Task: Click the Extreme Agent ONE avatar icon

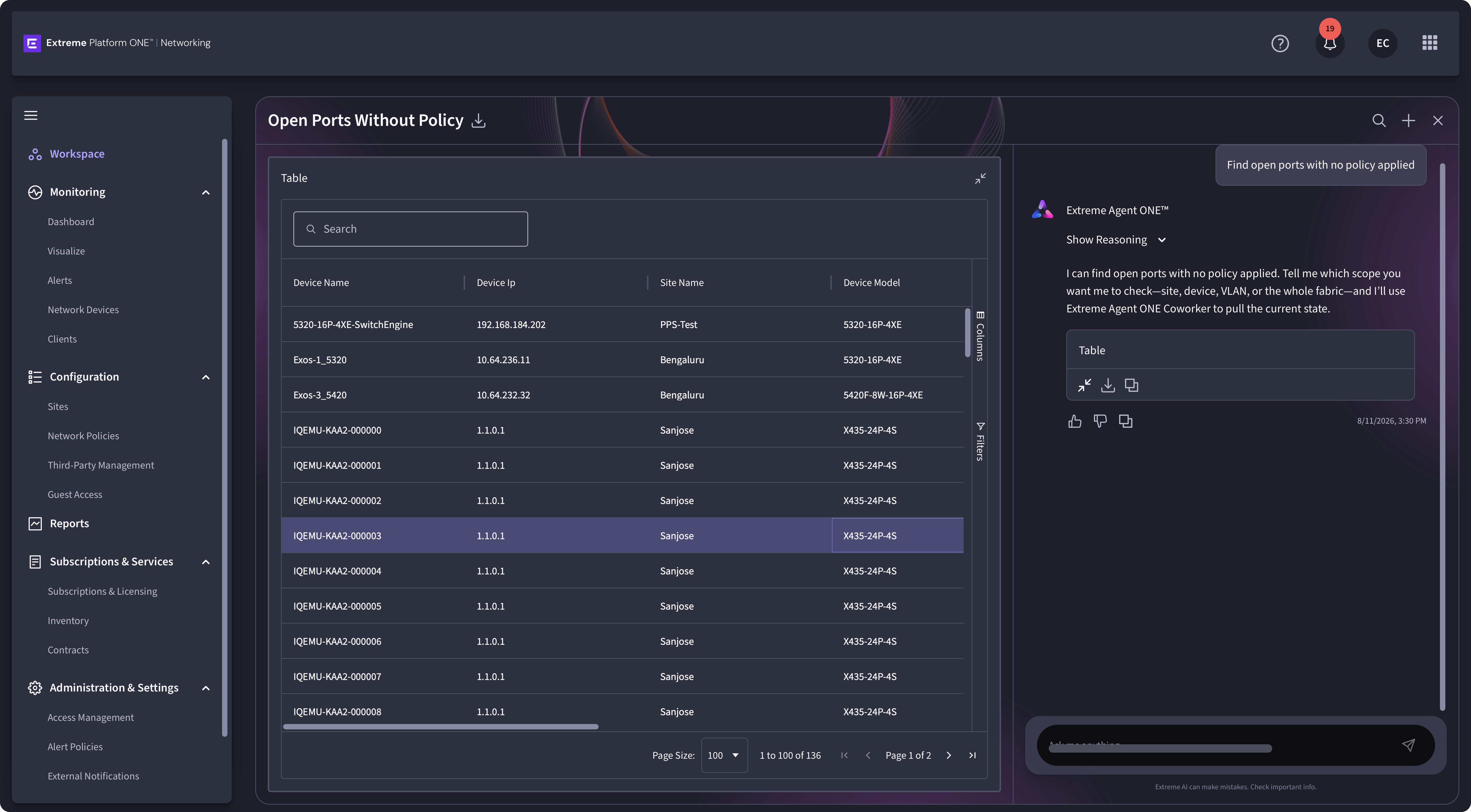Action: (x=1042, y=209)
